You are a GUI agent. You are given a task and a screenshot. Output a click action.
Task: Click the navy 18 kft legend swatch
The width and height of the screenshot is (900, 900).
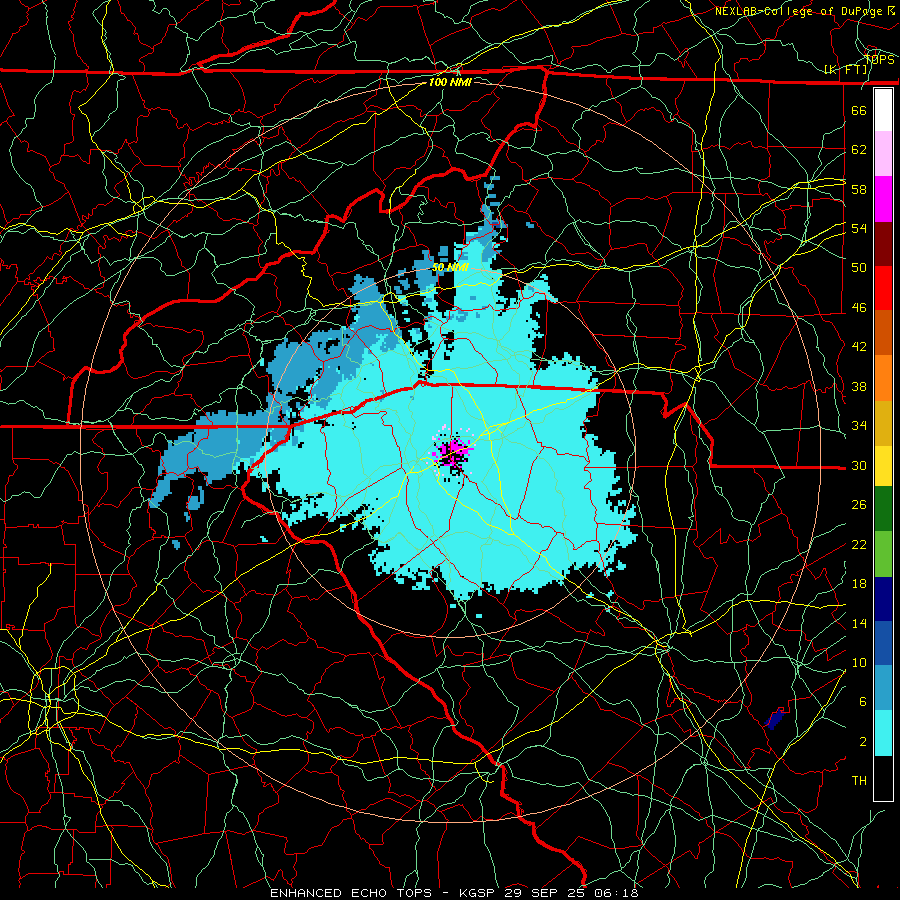(883, 599)
